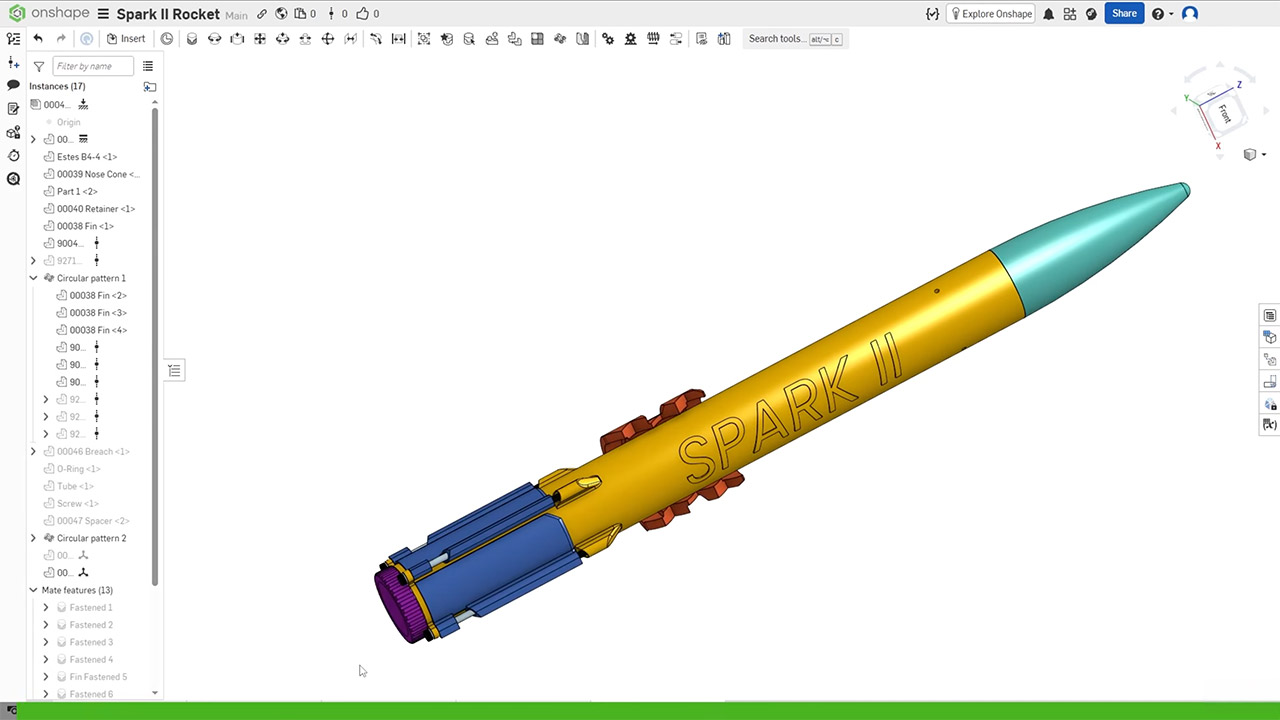Select 00039 Nose Cone instance
This screenshot has width=1280, height=720.
[98, 174]
